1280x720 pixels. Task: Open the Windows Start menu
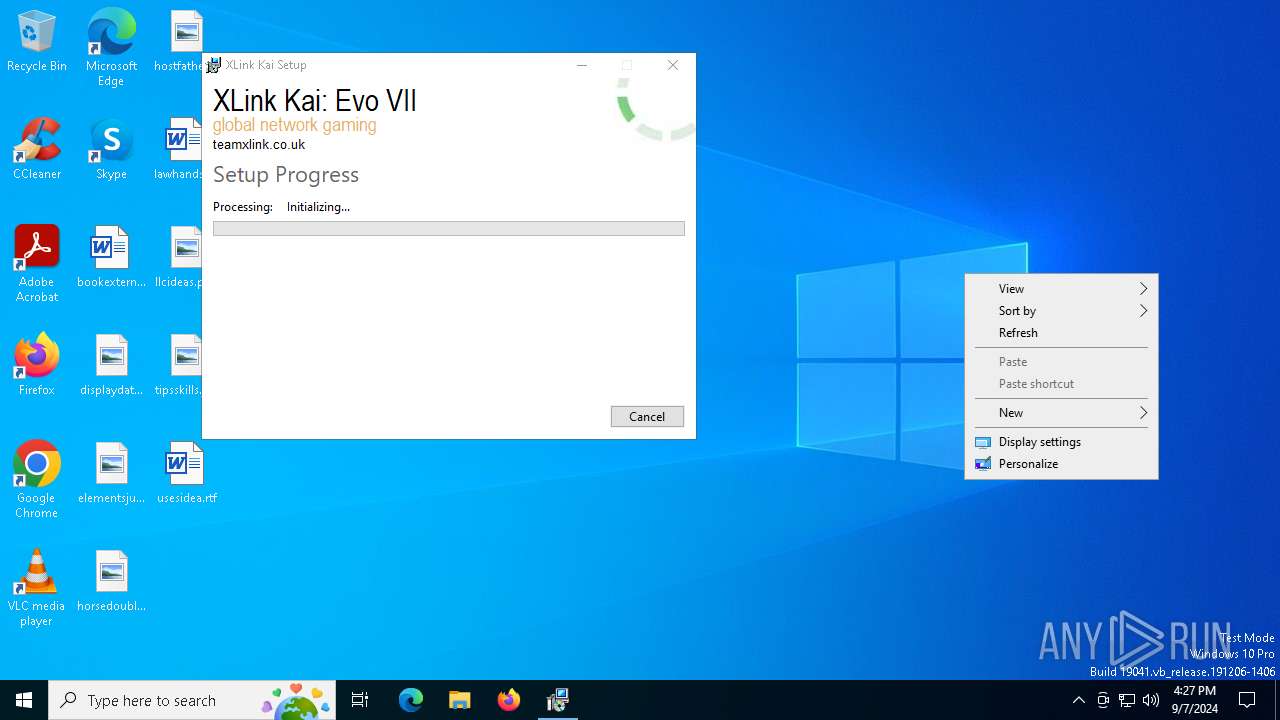tap(24, 700)
